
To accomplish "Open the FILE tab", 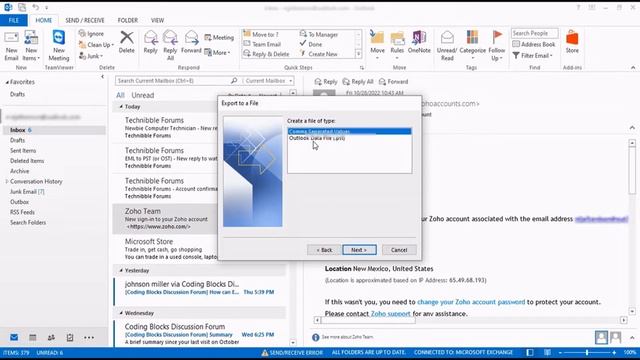I will pos(13,20).
